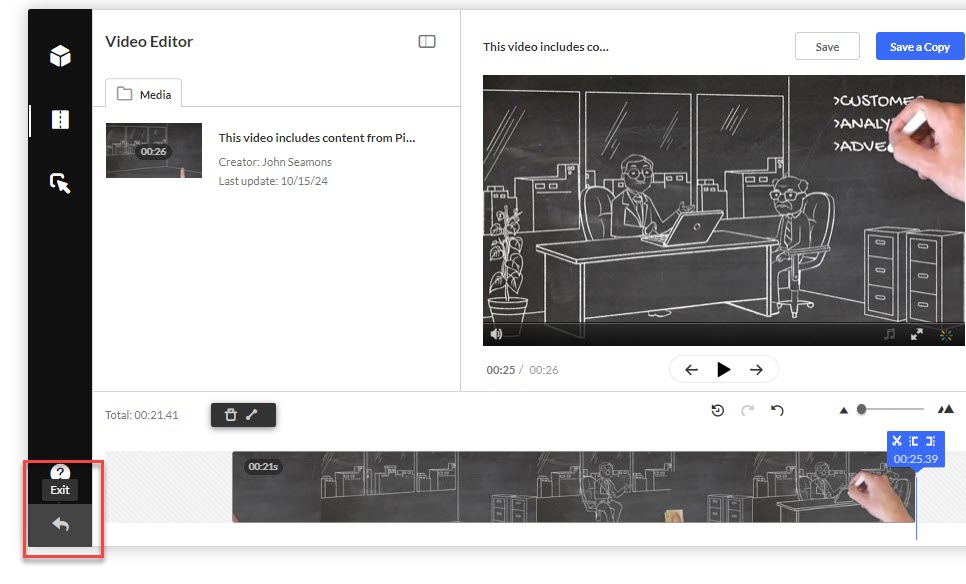Click the media title "This video includes content from Pi..."
Viewport: 966px width, 584px height.
click(317, 138)
